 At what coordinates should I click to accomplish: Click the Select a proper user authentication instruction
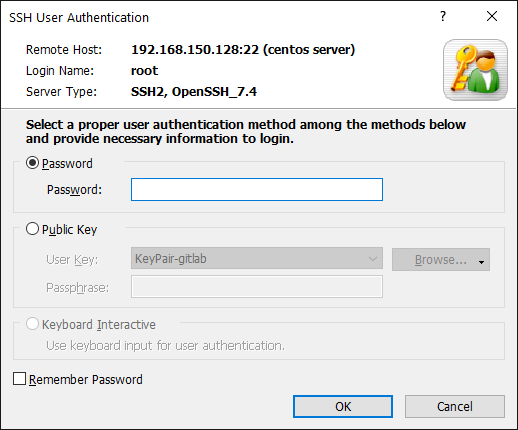coord(246,131)
